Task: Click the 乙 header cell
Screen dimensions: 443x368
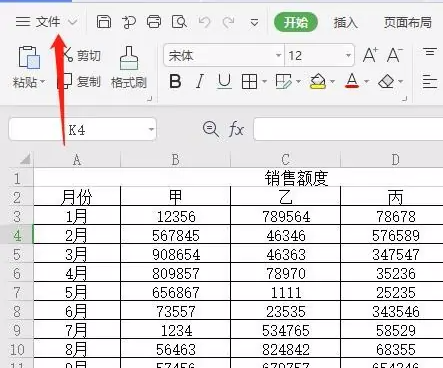Action: click(285, 197)
